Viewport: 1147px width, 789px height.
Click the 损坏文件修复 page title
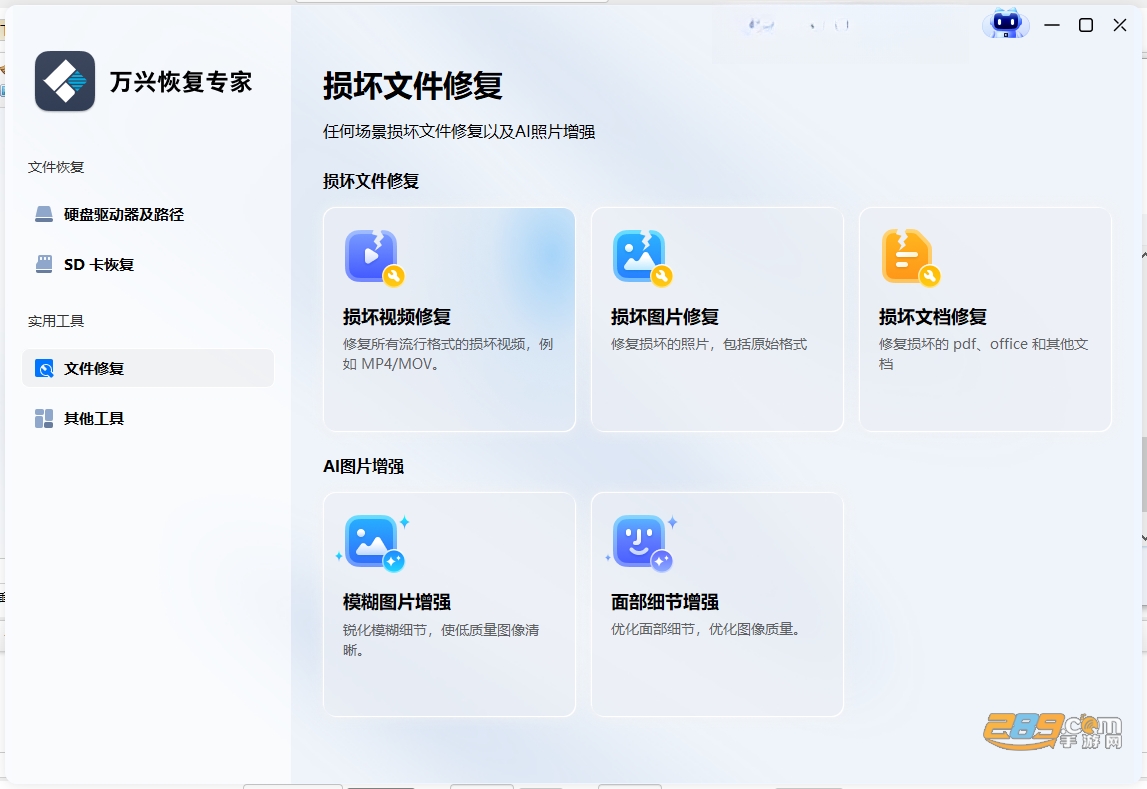[413, 86]
